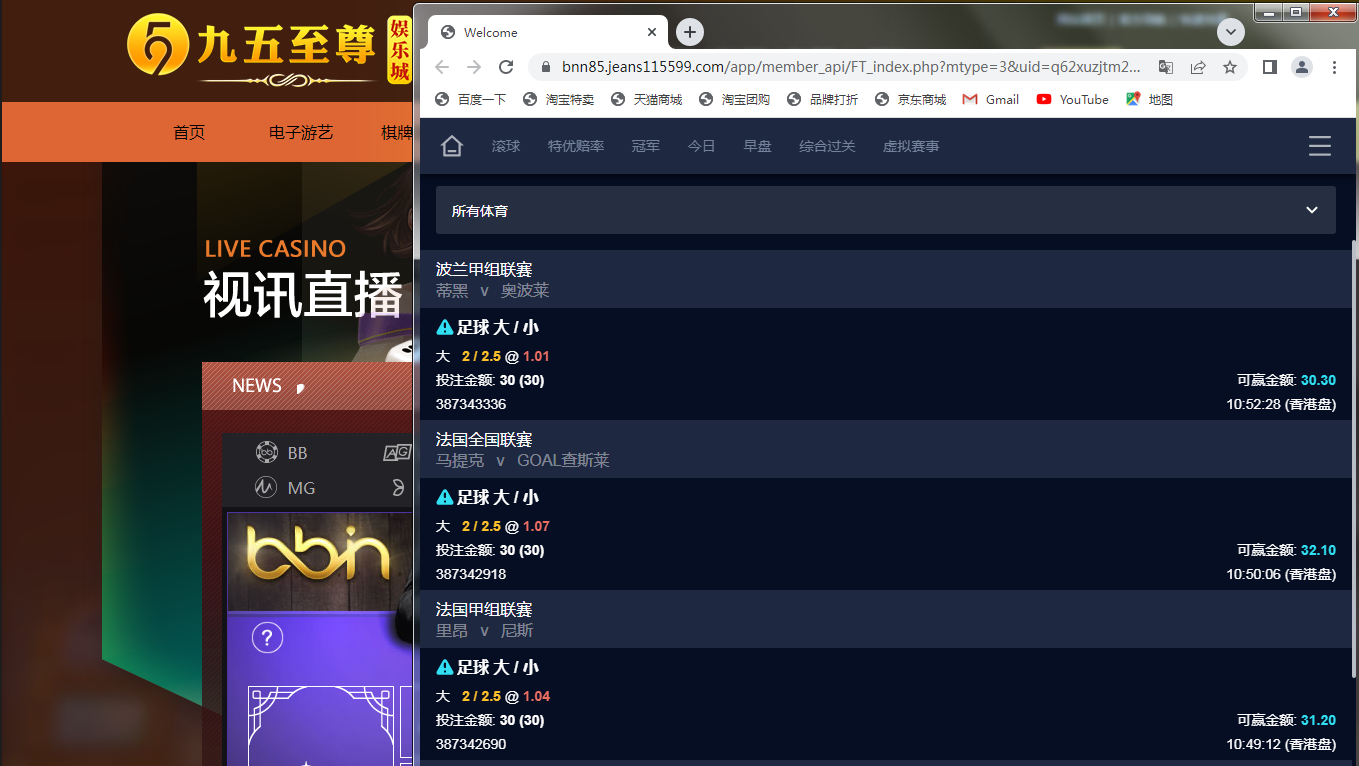Select the 法国全国联赛 league header
Screen dimensions: 1359x766
coord(484,440)
